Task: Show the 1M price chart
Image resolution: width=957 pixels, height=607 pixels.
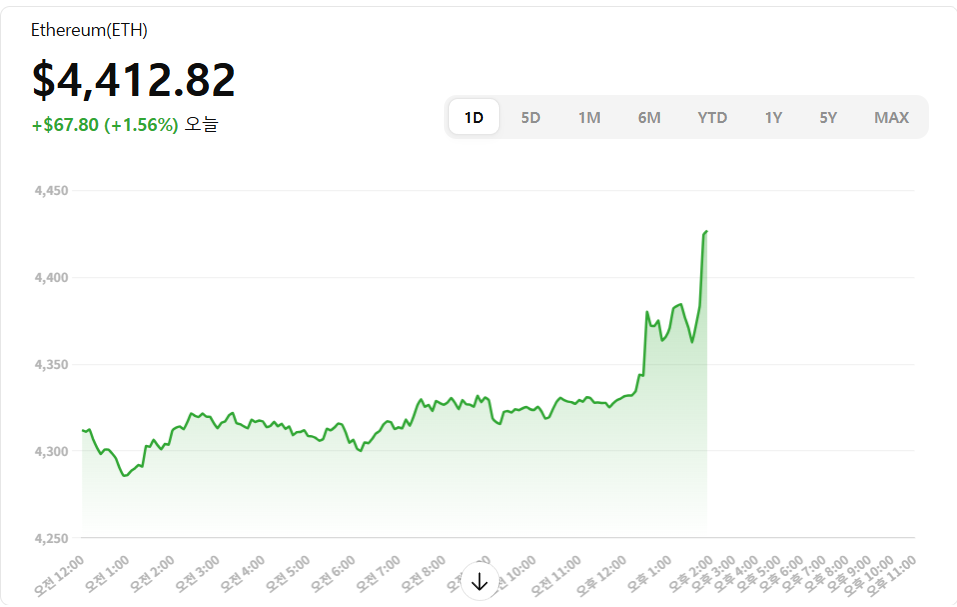Action: [589, 117]
